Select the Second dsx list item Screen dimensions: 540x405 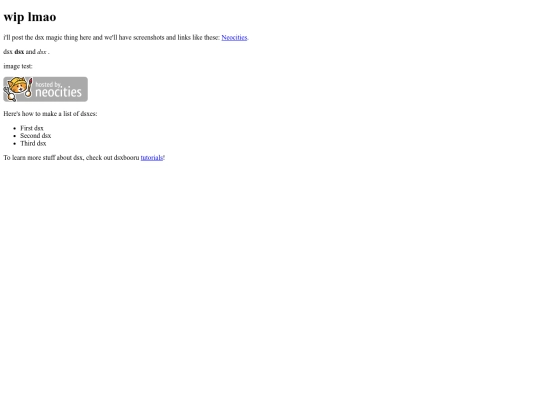click(x=35, y=136)
